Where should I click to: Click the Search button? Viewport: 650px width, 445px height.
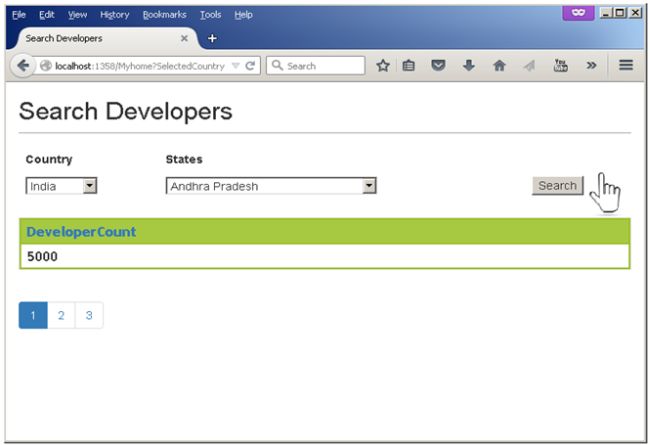[x=558, y=185]
